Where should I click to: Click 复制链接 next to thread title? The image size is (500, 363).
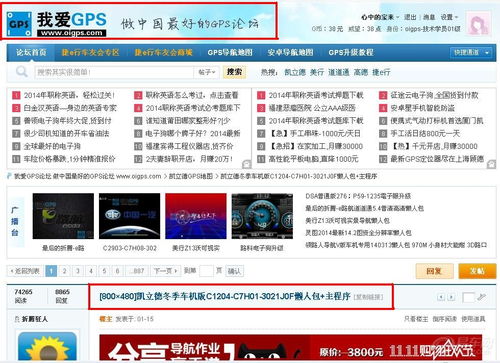coord(368,297)
